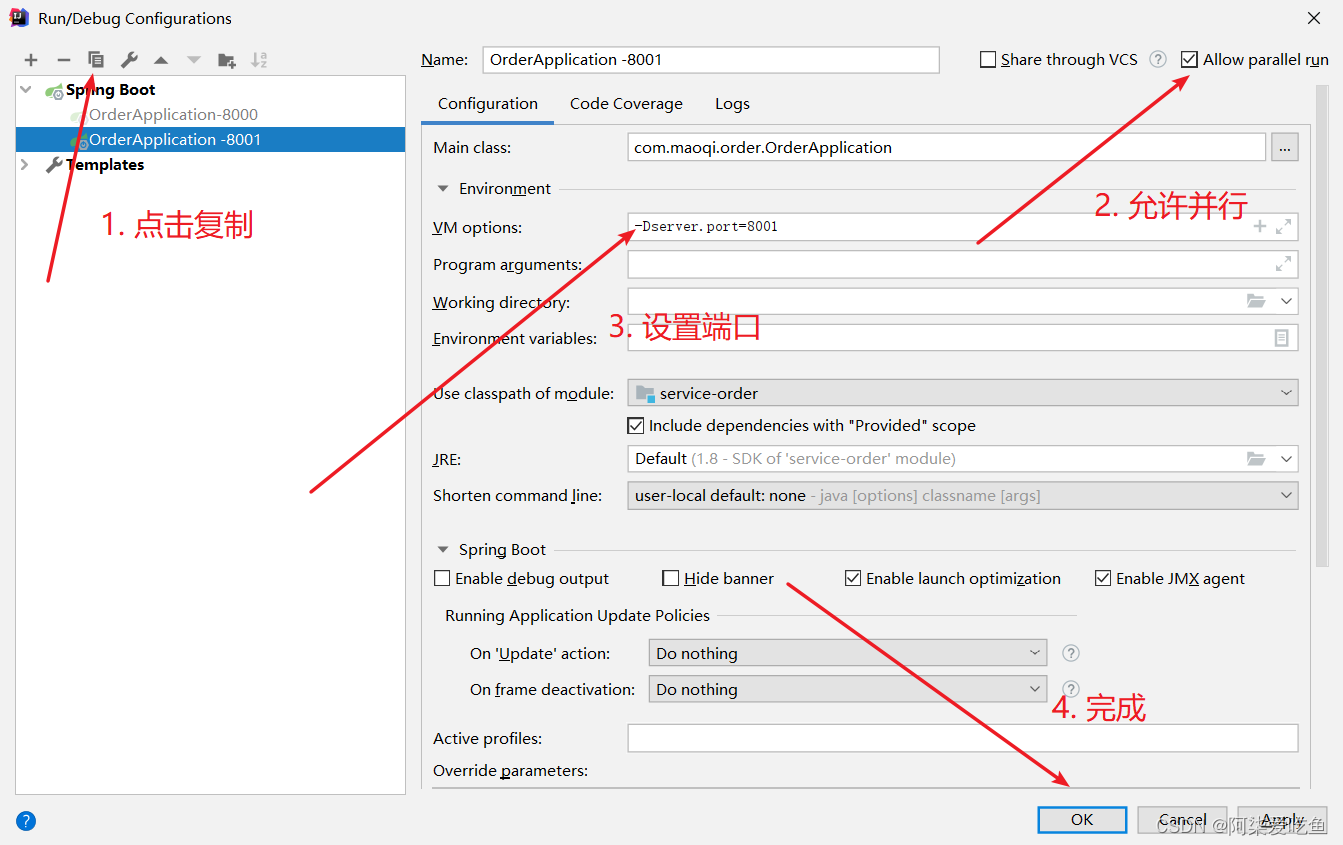Toggle Enable launch optimization checkbox
1343x845 pixels.
(853, 579)
